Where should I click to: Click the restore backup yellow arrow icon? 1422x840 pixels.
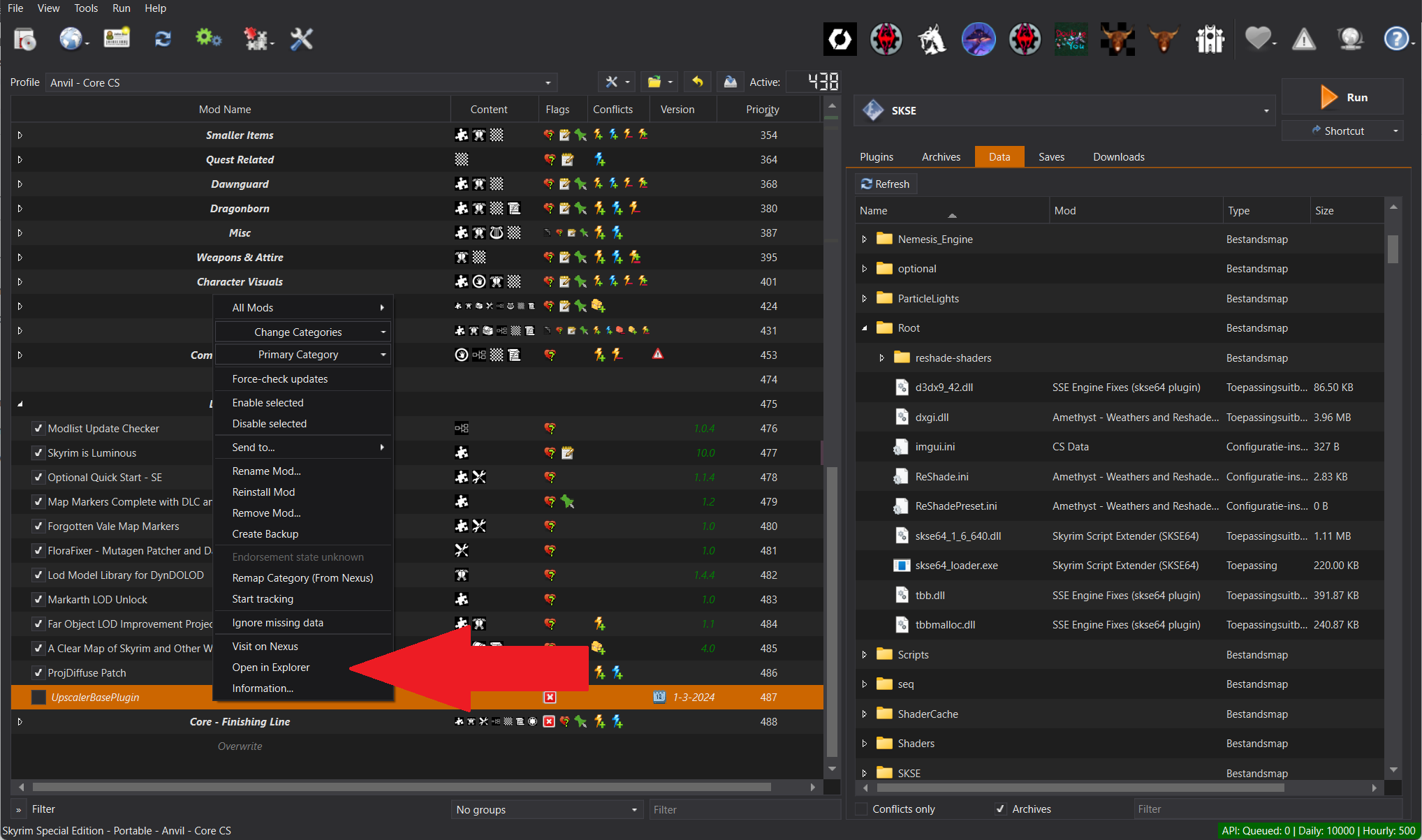(x=697, y=82)
